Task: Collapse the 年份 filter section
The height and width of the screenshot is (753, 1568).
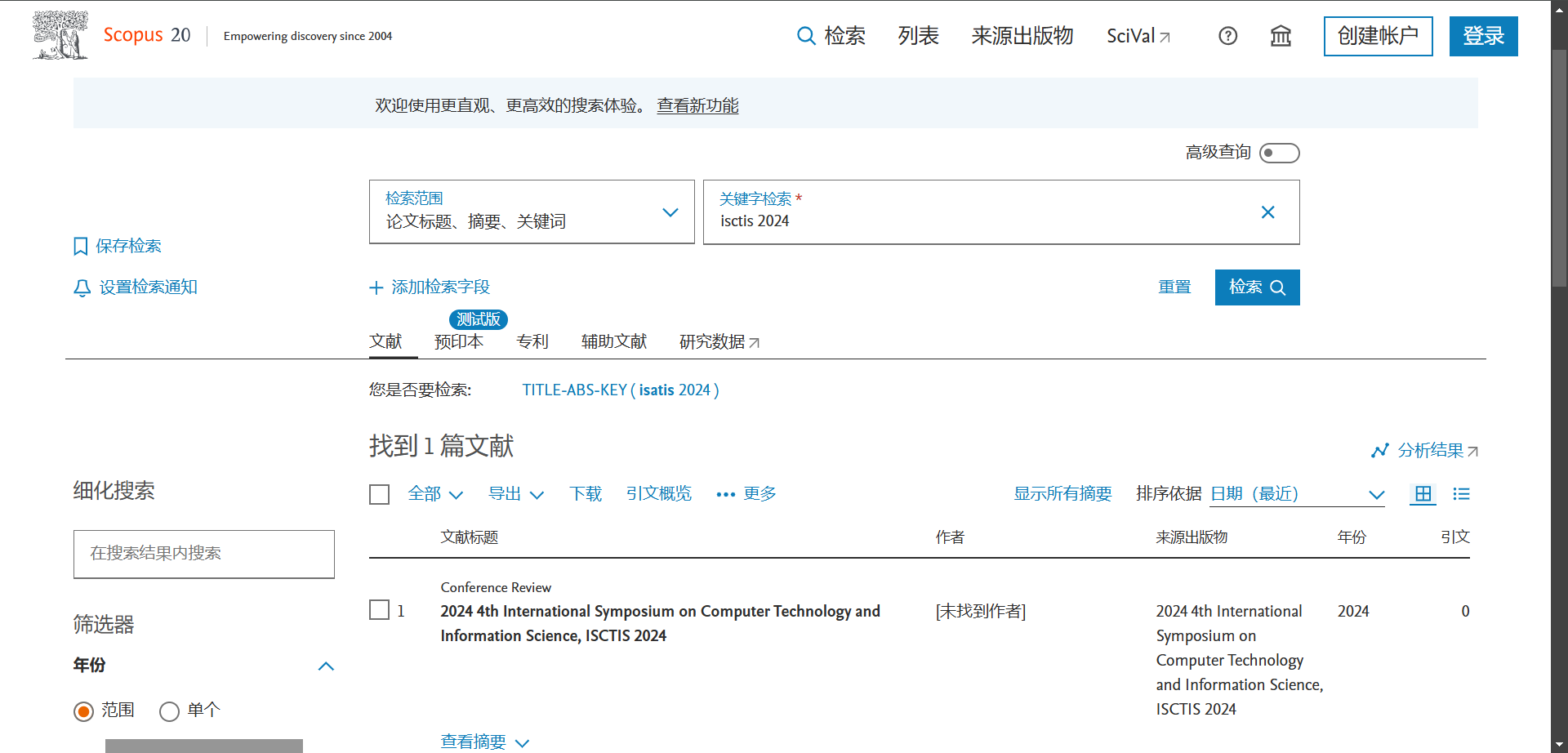Action: pyautogui.click(x=326, y=666)
